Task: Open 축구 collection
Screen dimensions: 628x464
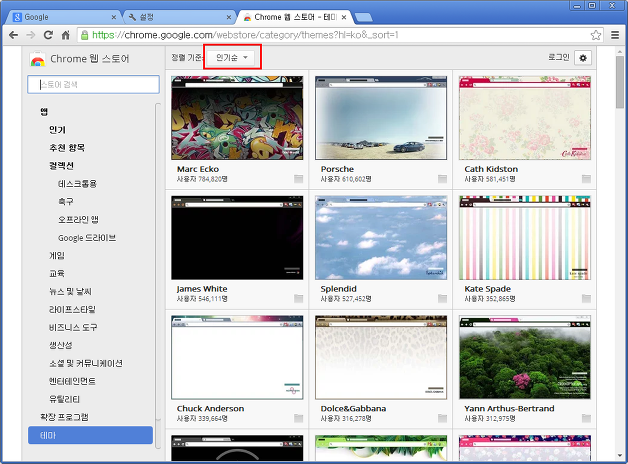Action: (x=66, y=201)
